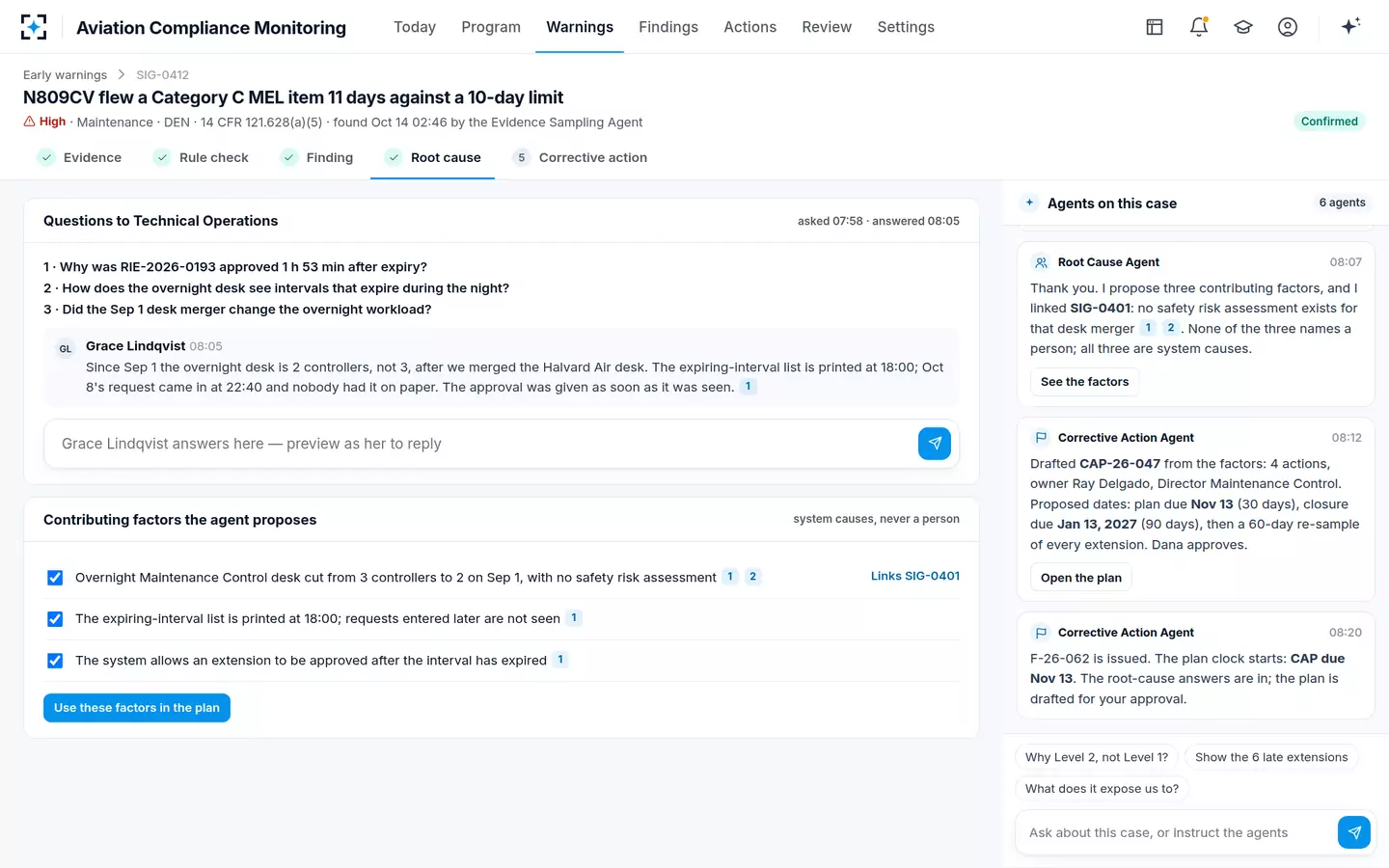
Task: Go to the Finding step
Action: pyautogui.click(x=316, y=157)
